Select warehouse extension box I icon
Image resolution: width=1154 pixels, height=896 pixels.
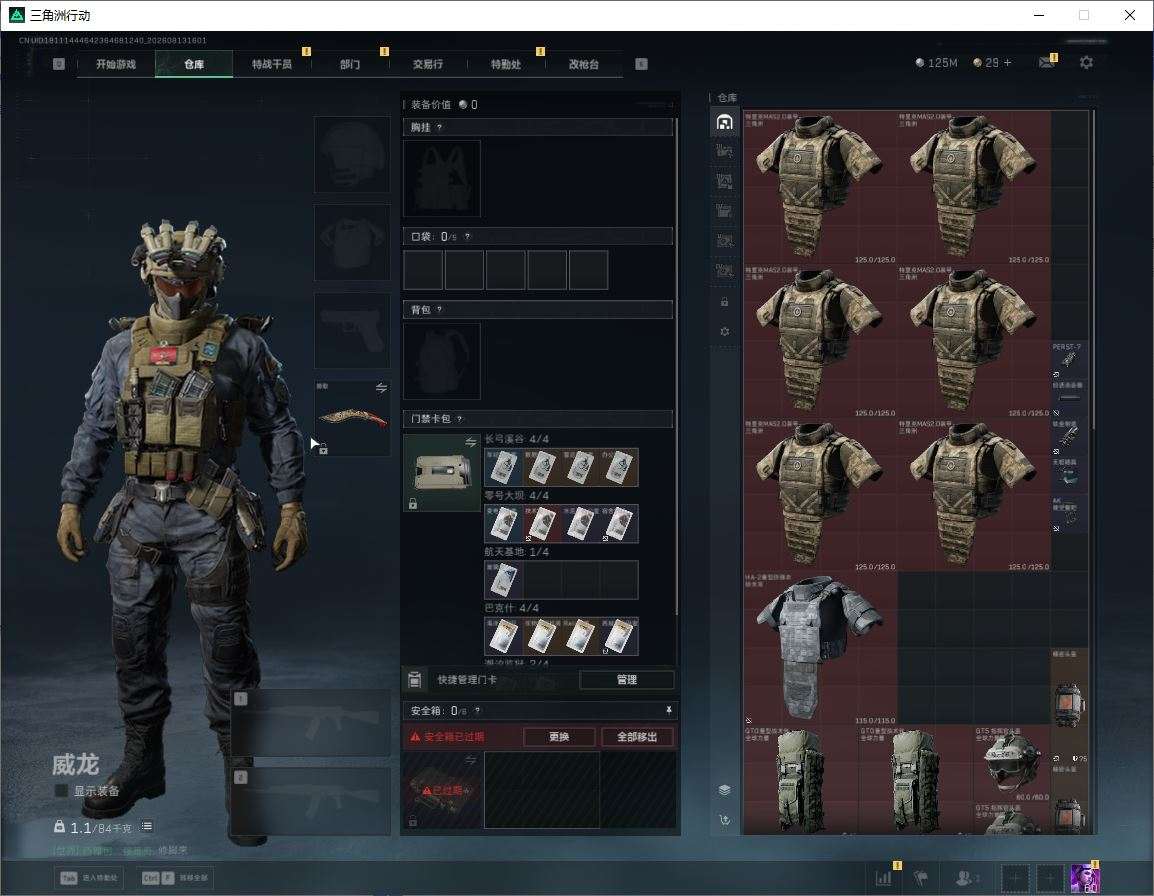pos(724,151)
